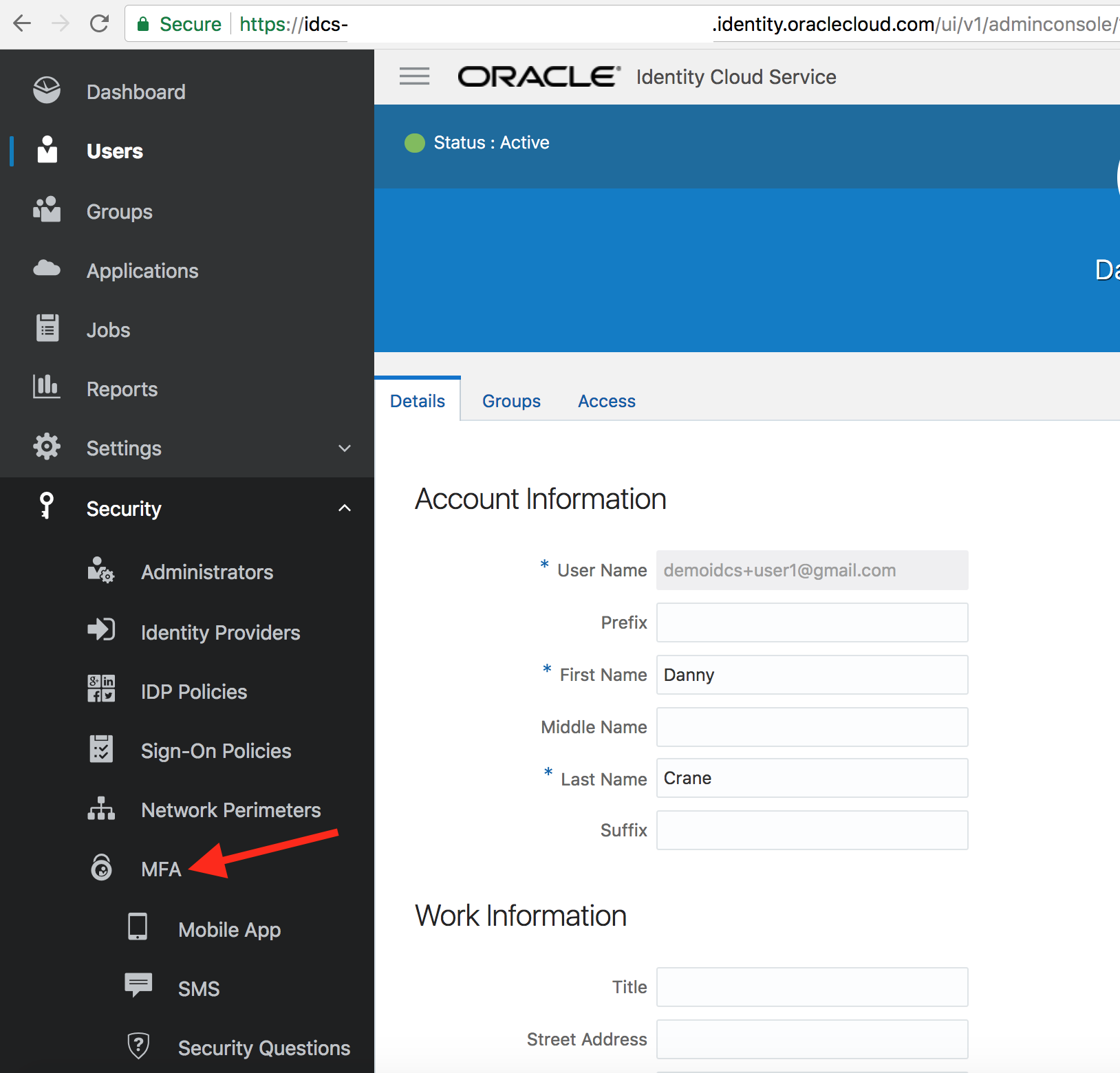The image size is (1120, 1073).
Task: Switch to the Access tab
Action: (x=607, y=401)
